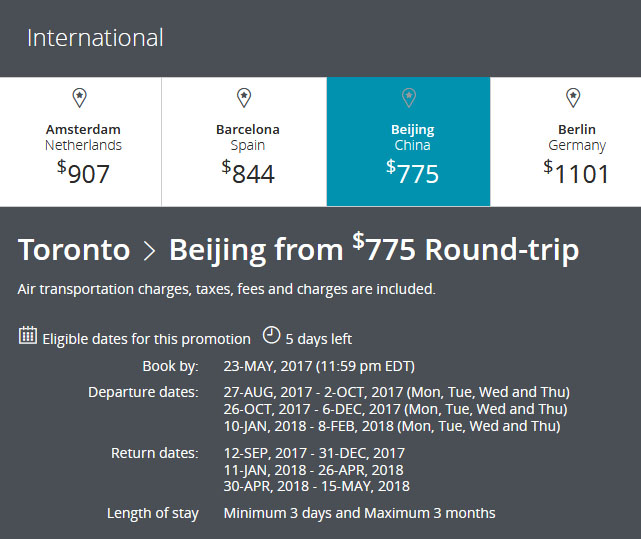This screenshot has height=539, width=641.
Task: Click the 5 days left text
Action: click(x=319, y=339)
